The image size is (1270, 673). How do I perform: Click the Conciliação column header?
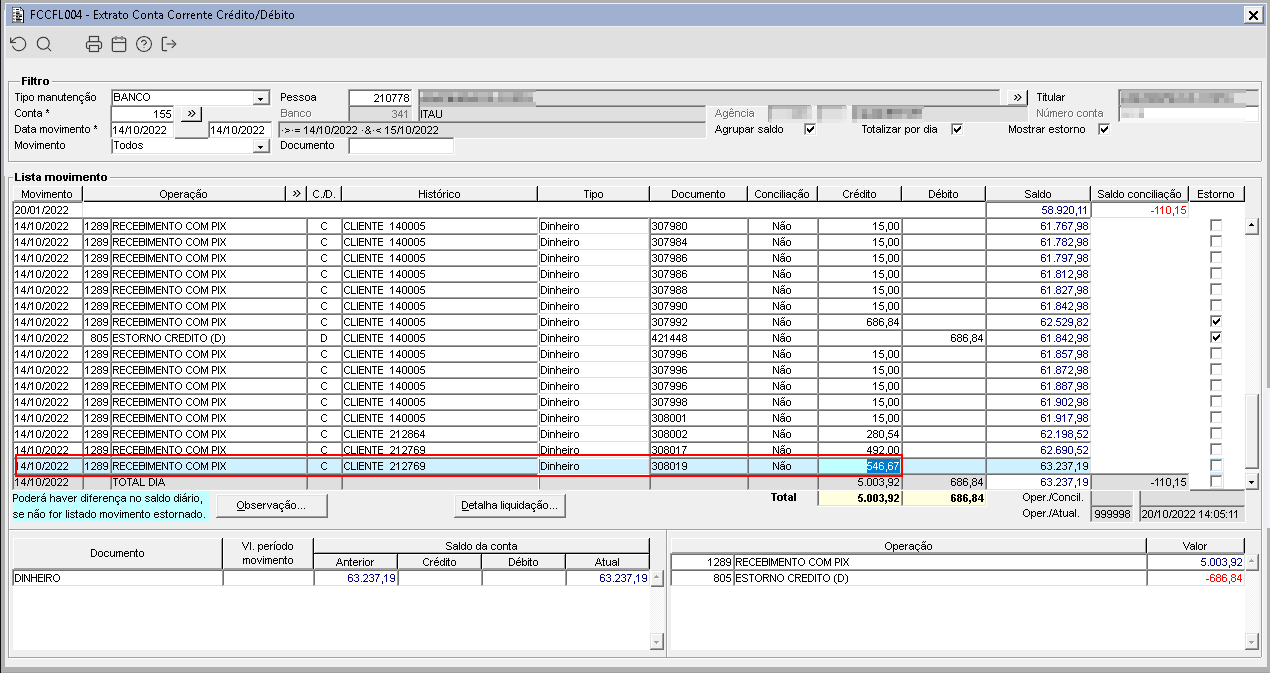(782, 193)
